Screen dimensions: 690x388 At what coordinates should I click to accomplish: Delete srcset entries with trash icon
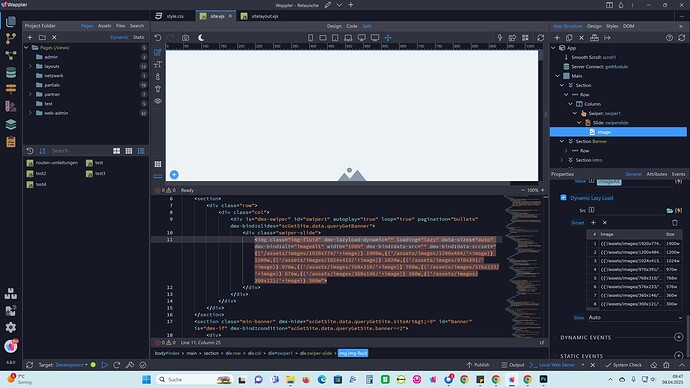(675, 223)
